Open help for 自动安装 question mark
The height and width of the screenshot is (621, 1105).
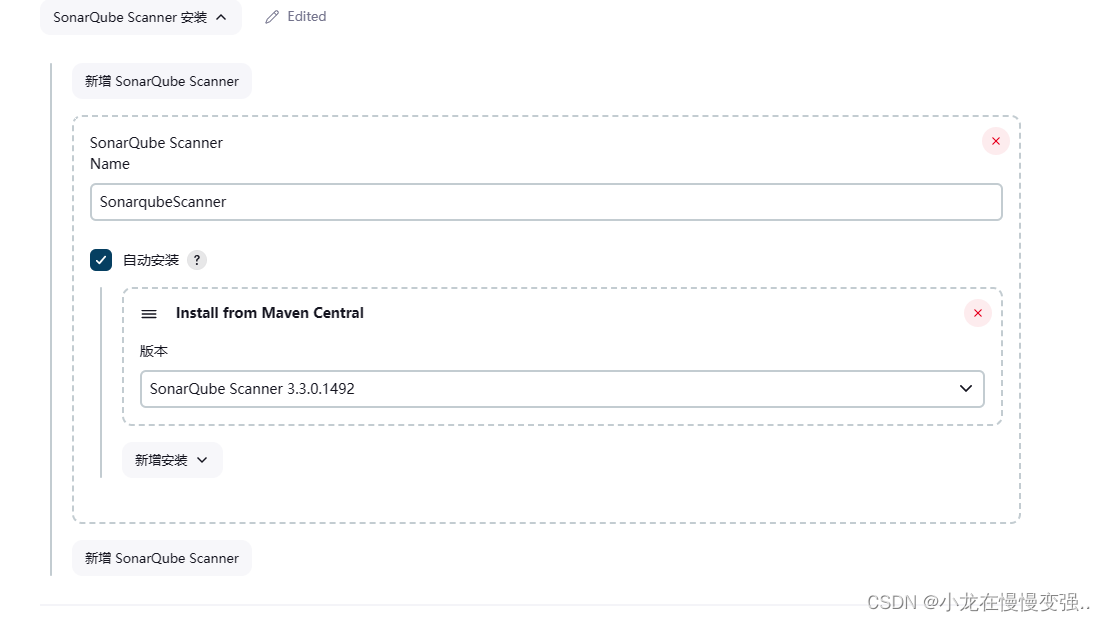point(197,260)
